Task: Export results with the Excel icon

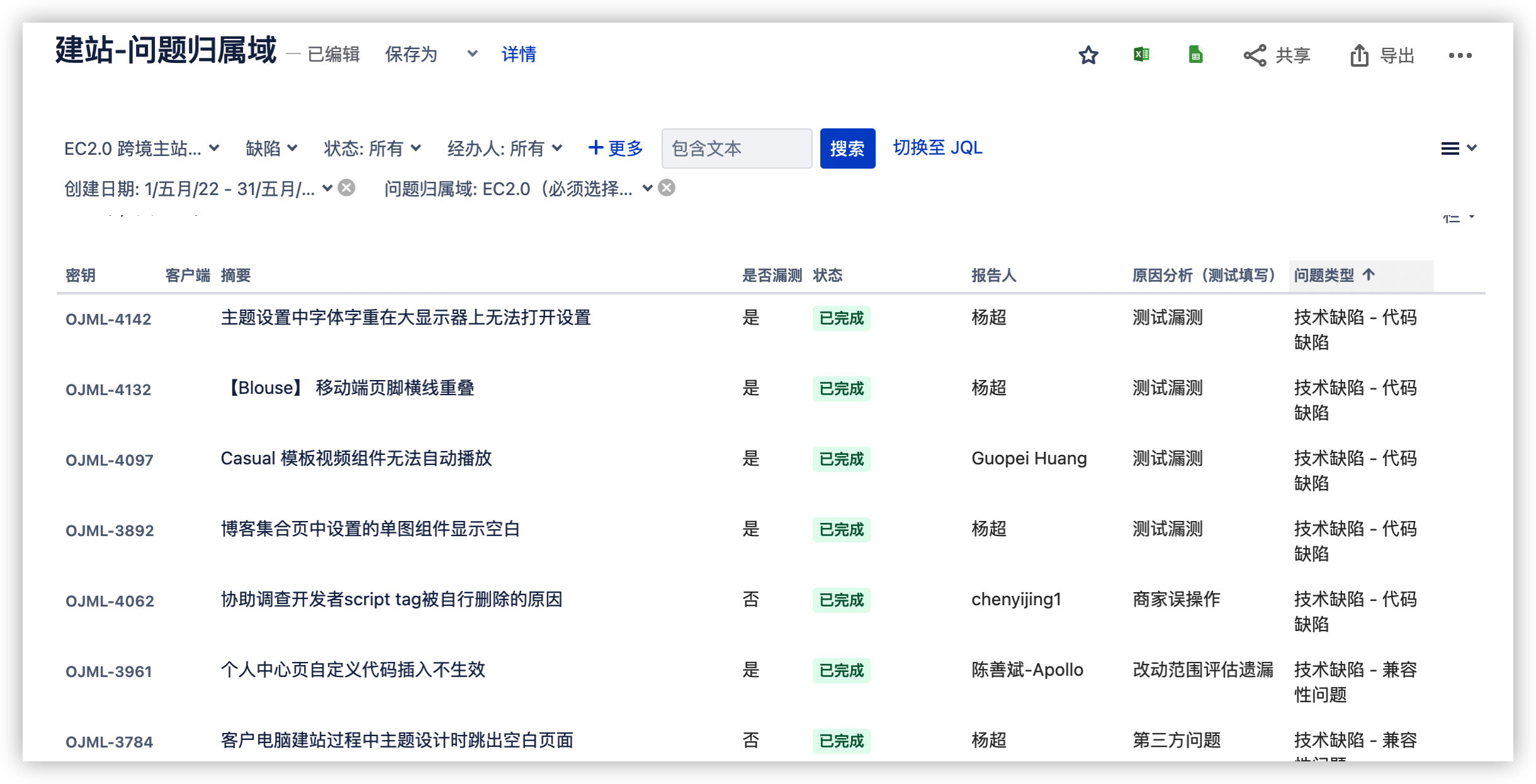Action: tap(1141, 55)
